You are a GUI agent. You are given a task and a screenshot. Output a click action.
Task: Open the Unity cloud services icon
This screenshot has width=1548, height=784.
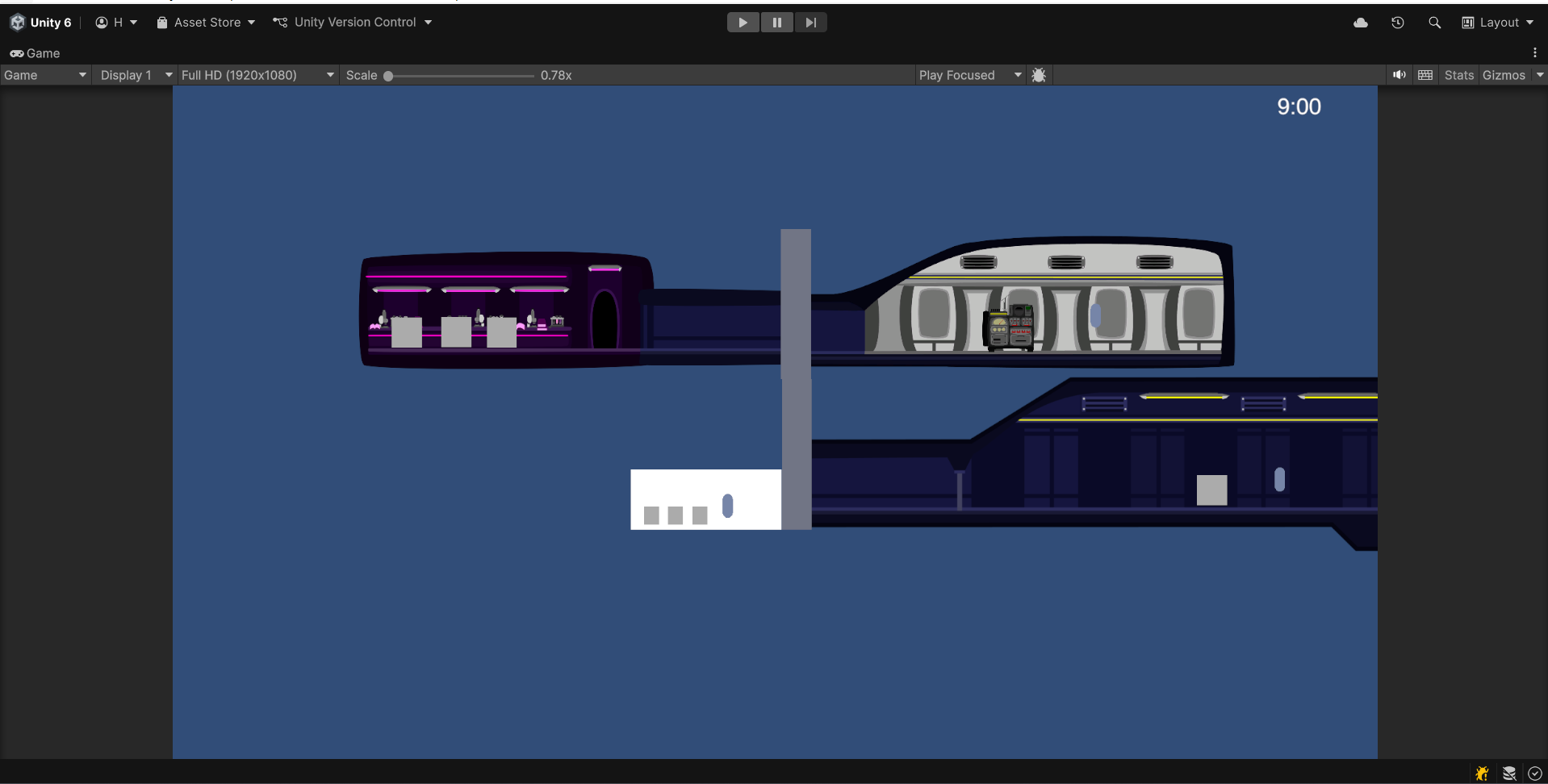click(1361, 23)
